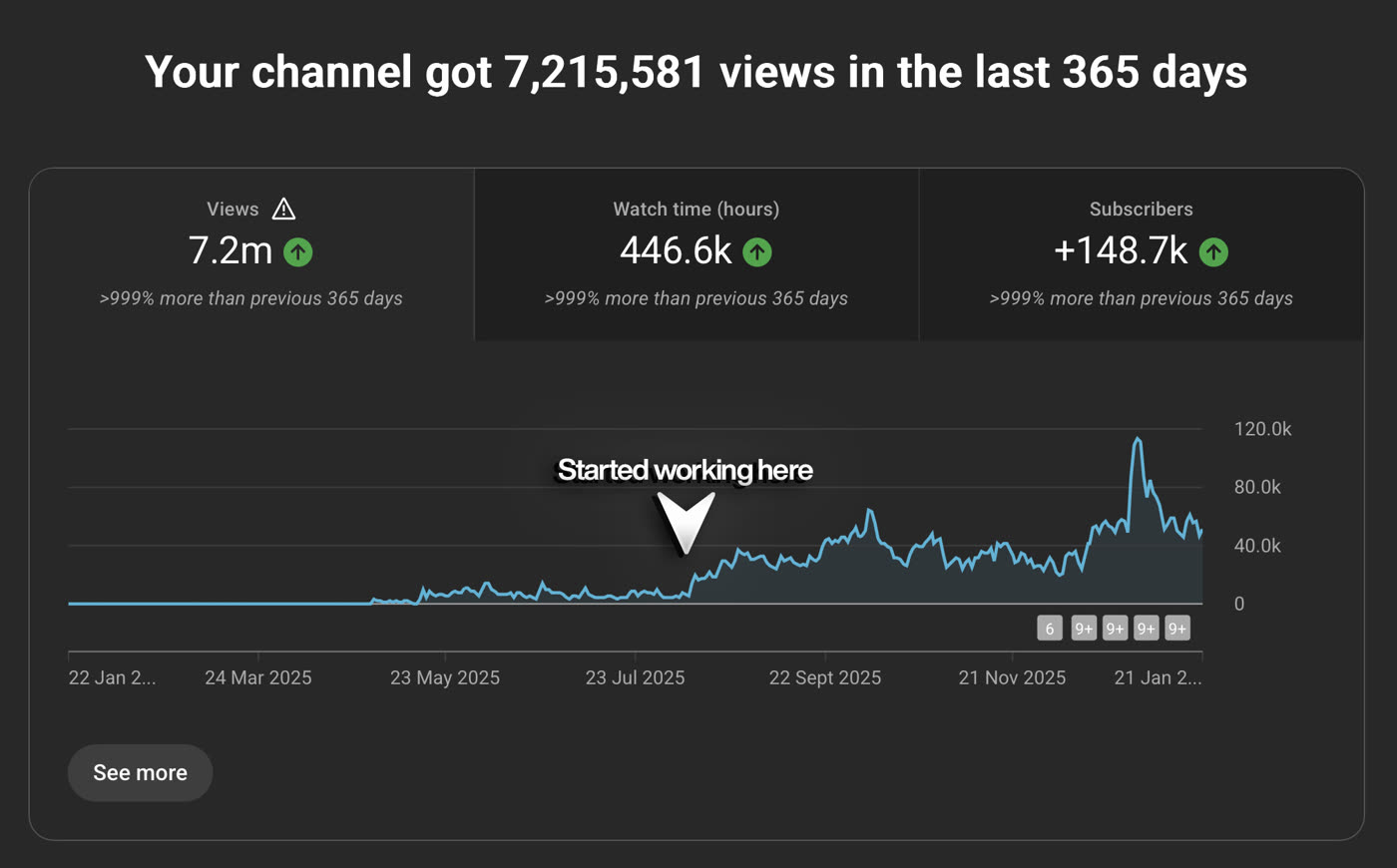Click the 120.0k y-axis label

[1262, 429]
